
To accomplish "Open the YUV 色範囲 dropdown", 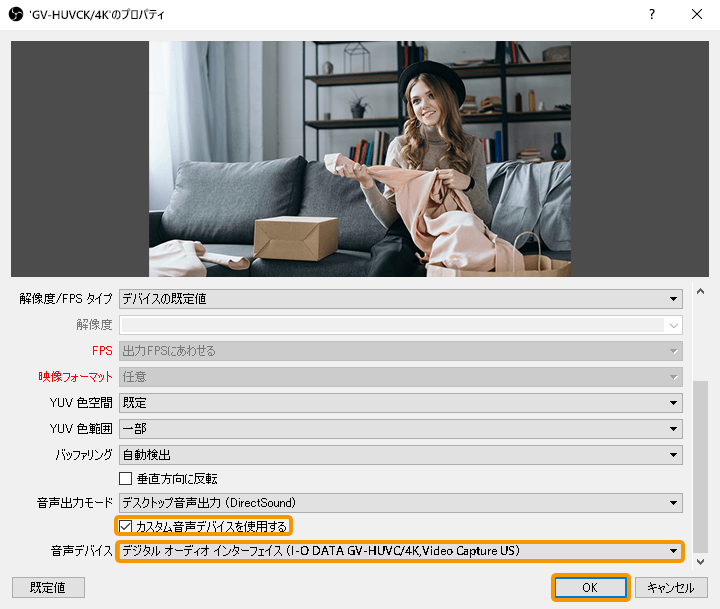I will (x=400, y=429).
